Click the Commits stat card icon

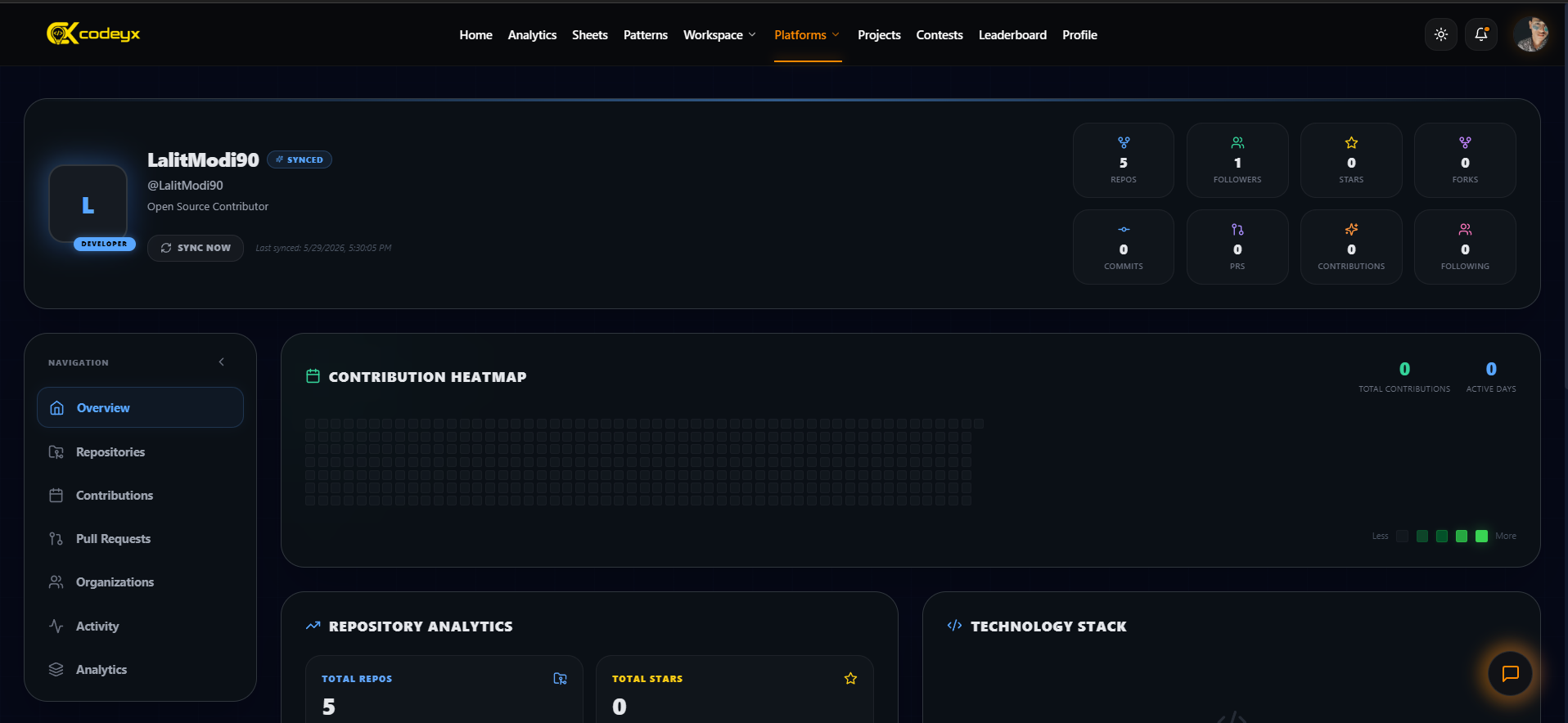[x=1124, y=229]
